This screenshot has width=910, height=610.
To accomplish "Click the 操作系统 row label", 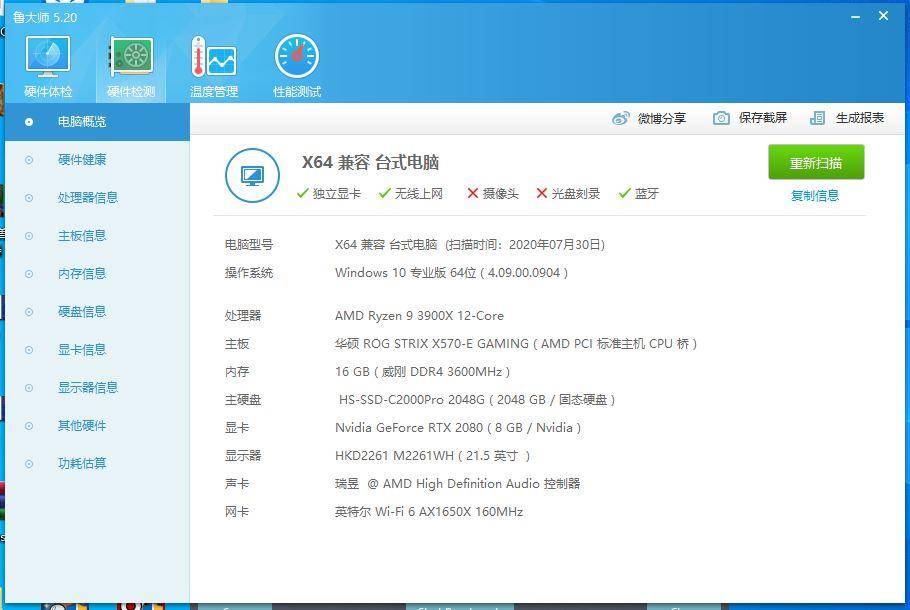I will point(249,273).
